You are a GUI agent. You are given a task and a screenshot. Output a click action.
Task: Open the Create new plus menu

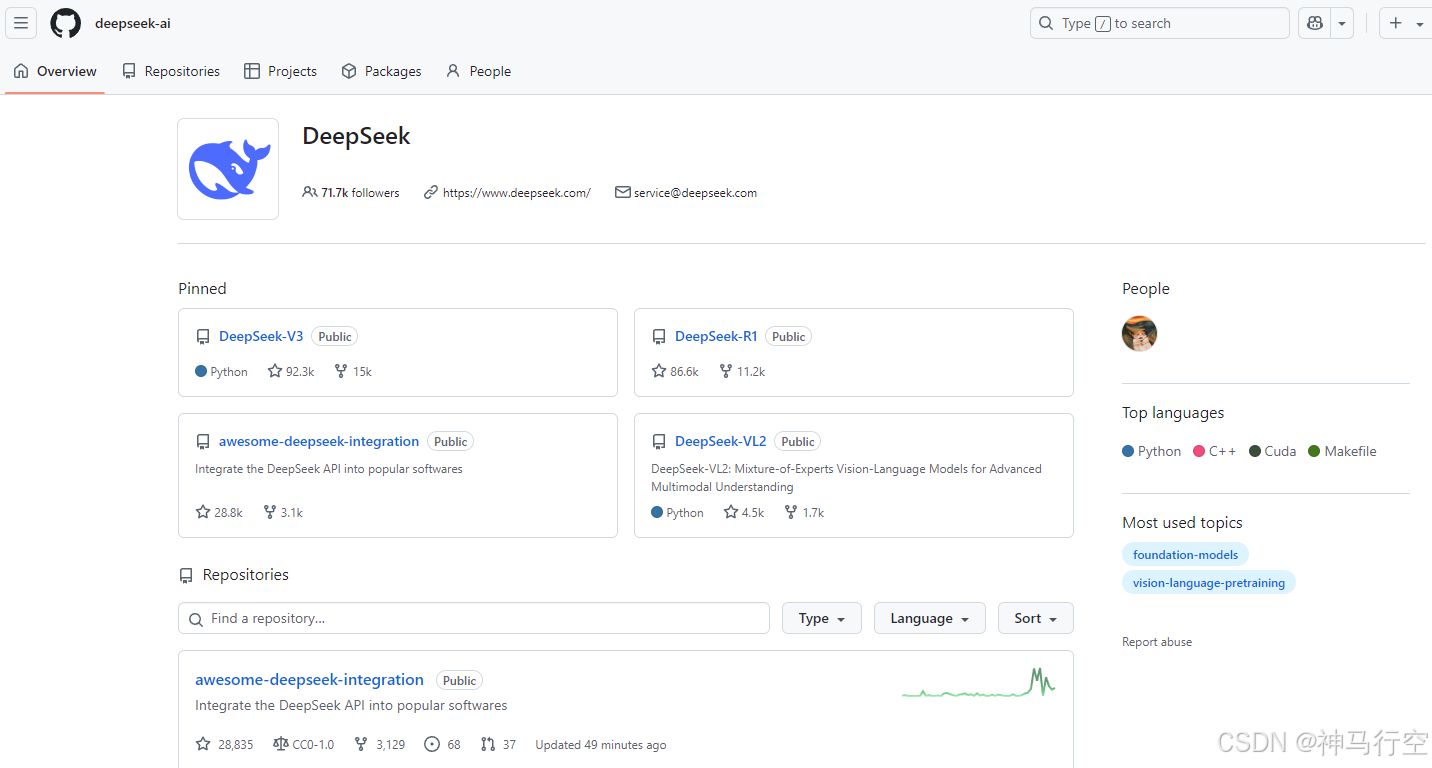coord(1406,23)
